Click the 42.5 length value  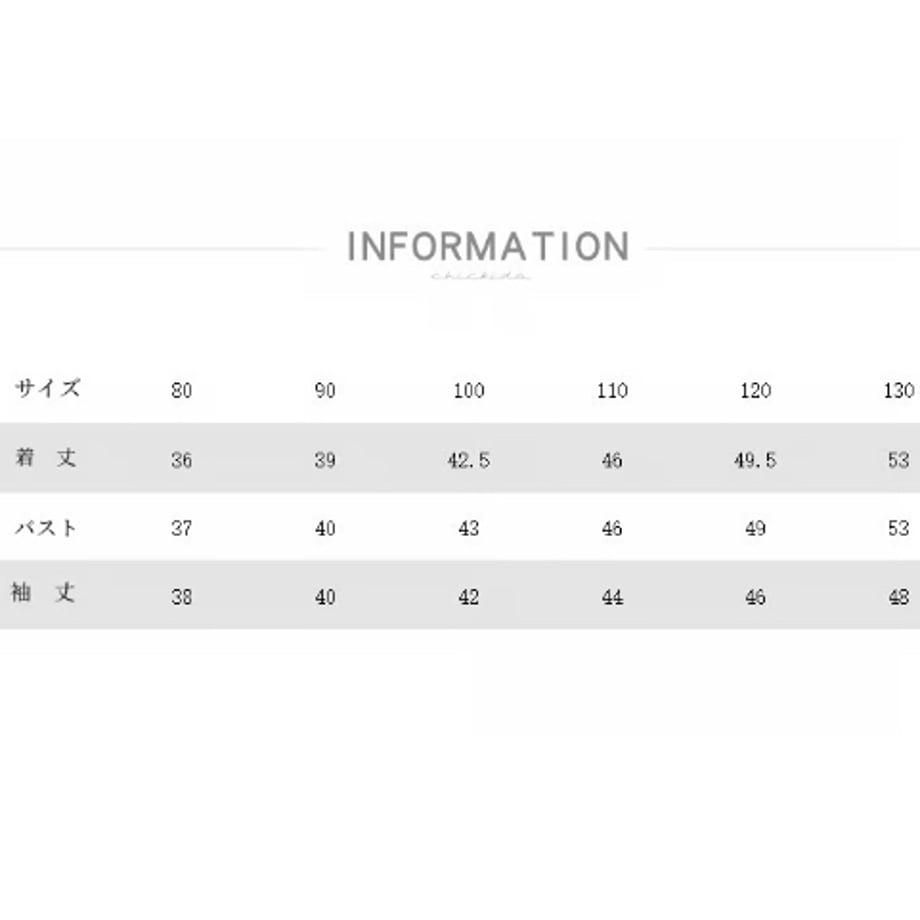(468, 460)
